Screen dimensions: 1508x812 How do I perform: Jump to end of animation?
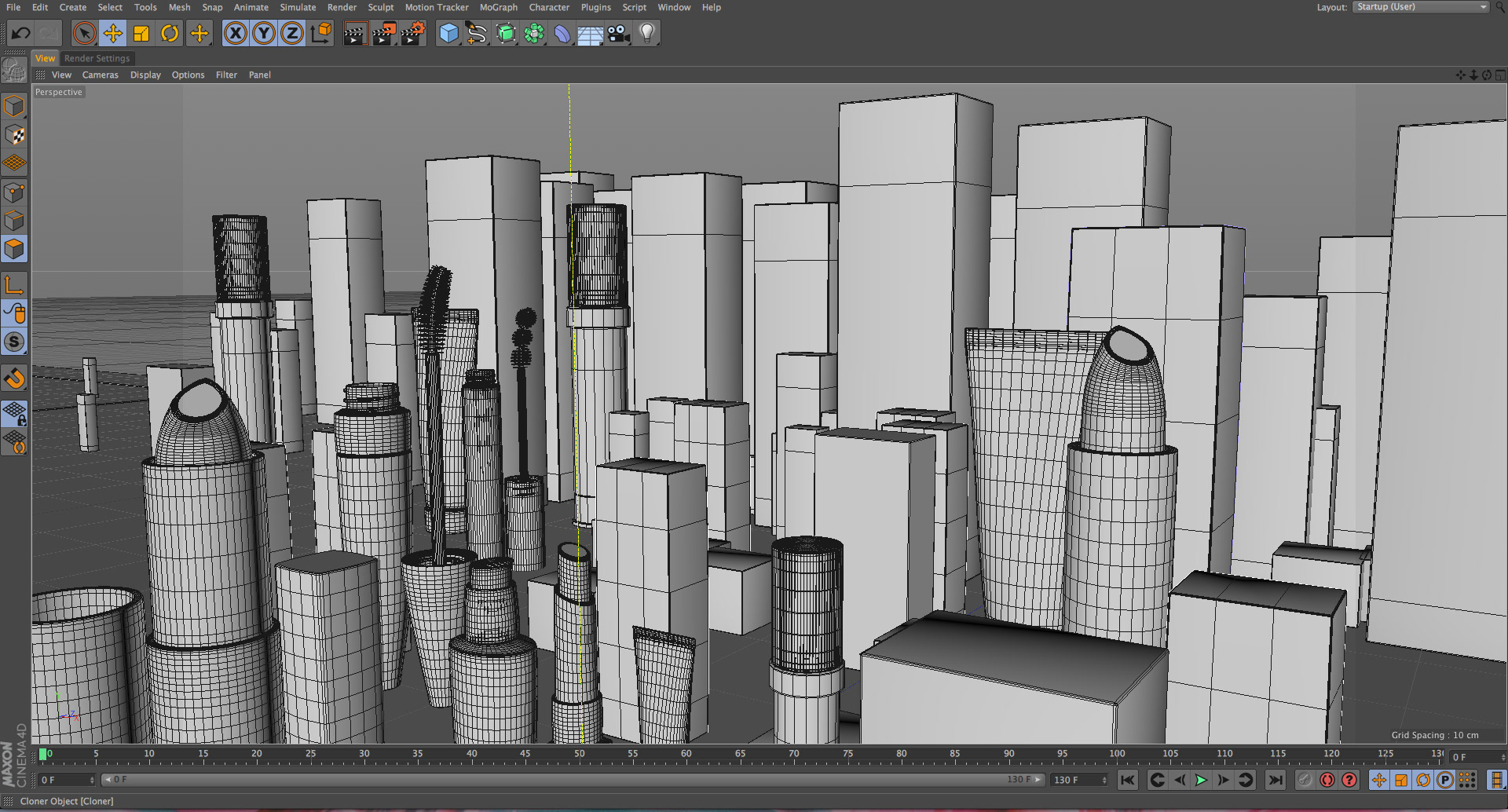click(1276, 780)
